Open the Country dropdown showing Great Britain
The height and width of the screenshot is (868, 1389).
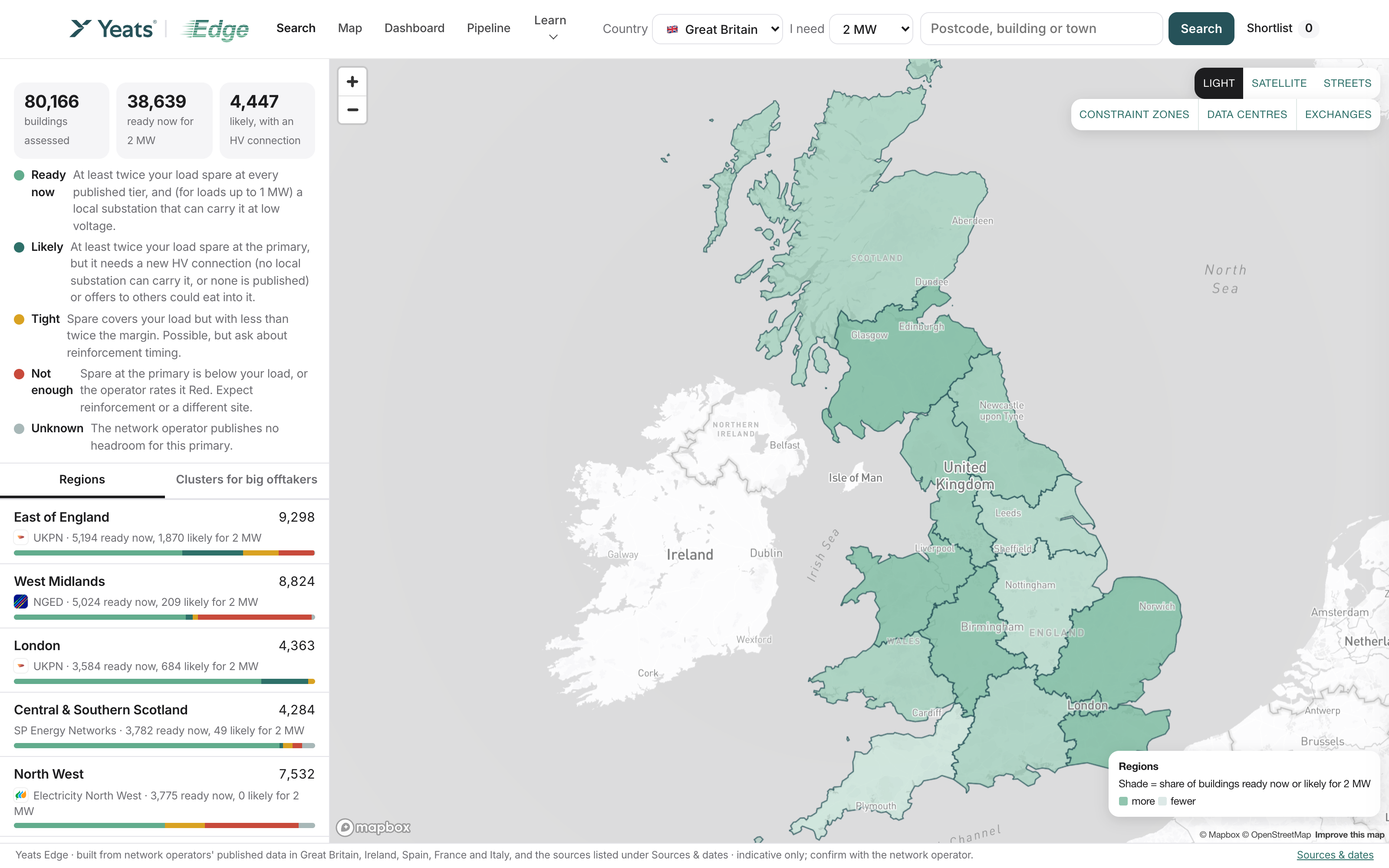point(718,29)
